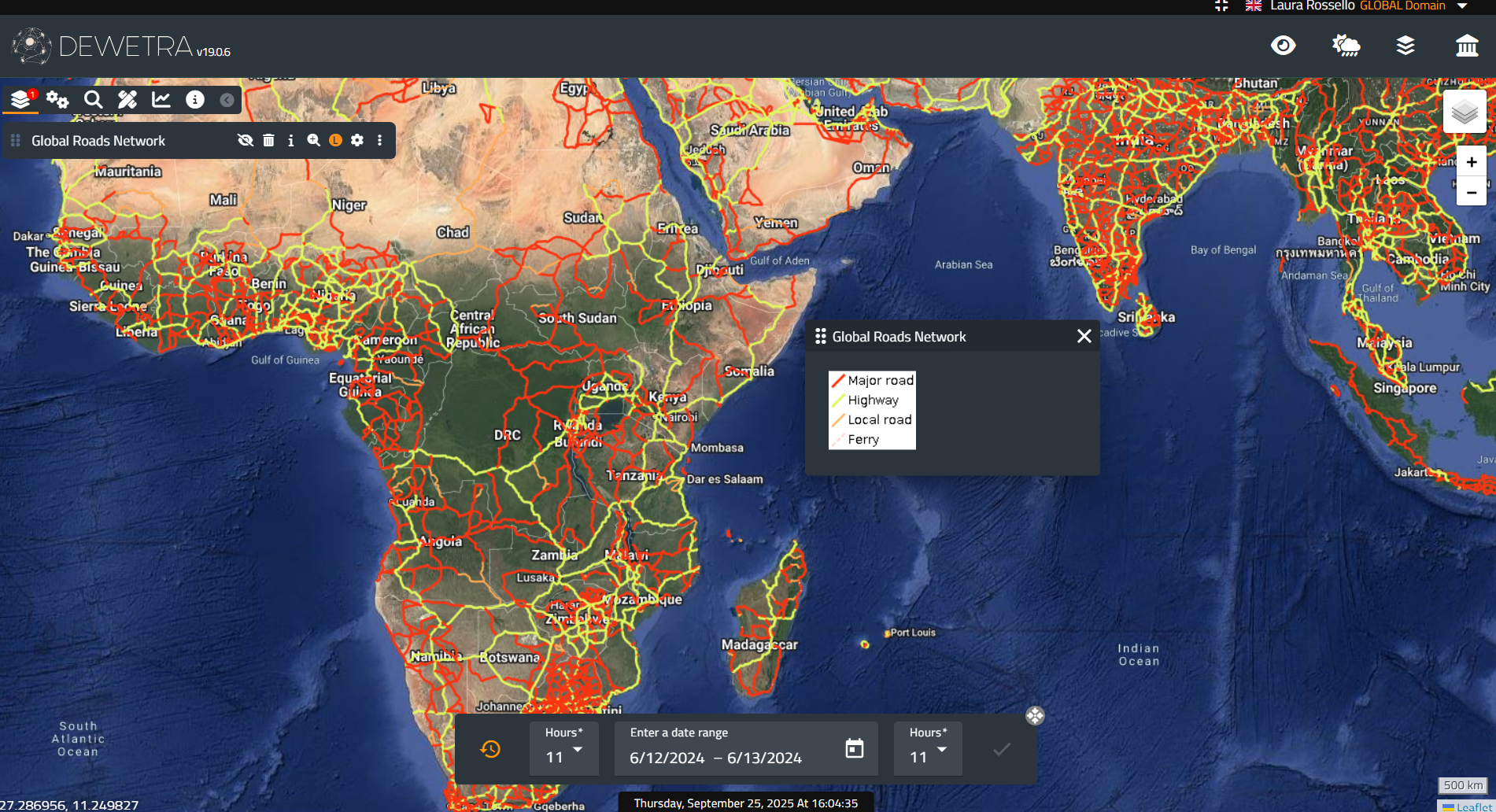Click the observations eye icon in header
Viewport: 1496px width, 812px height.
[1283, 46]
